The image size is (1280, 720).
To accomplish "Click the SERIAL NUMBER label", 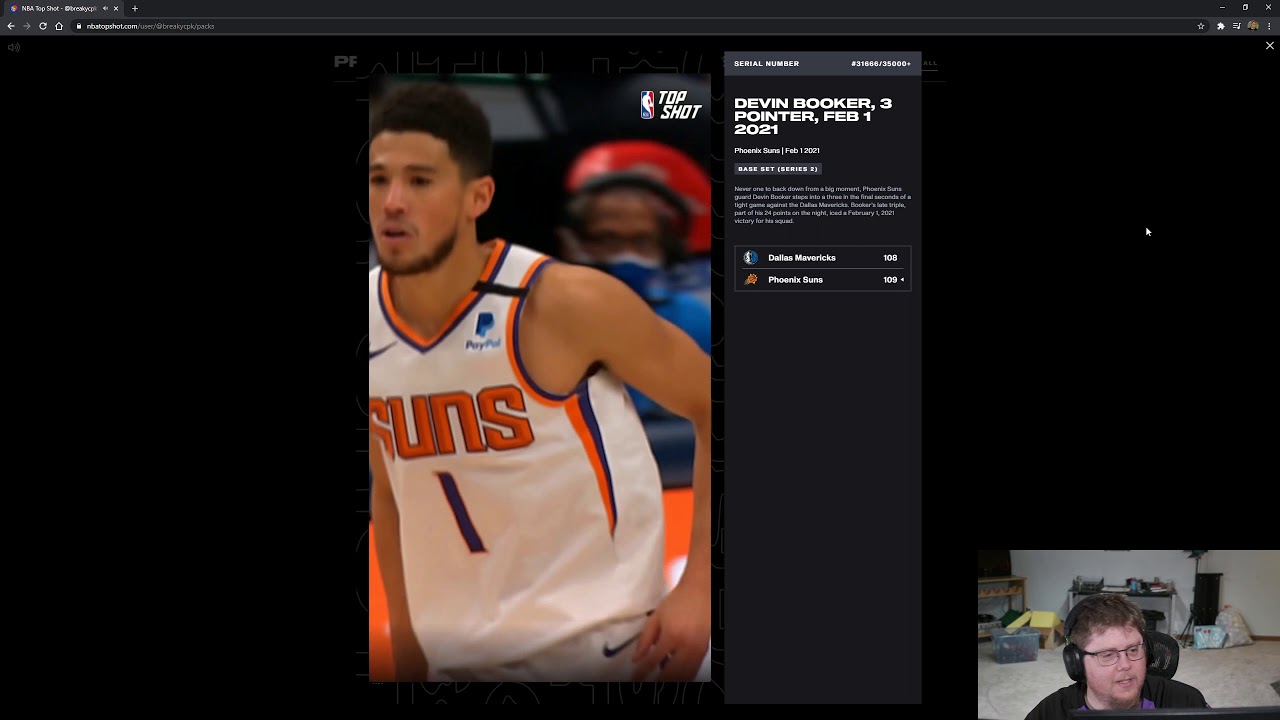I will tap(766, 63).
